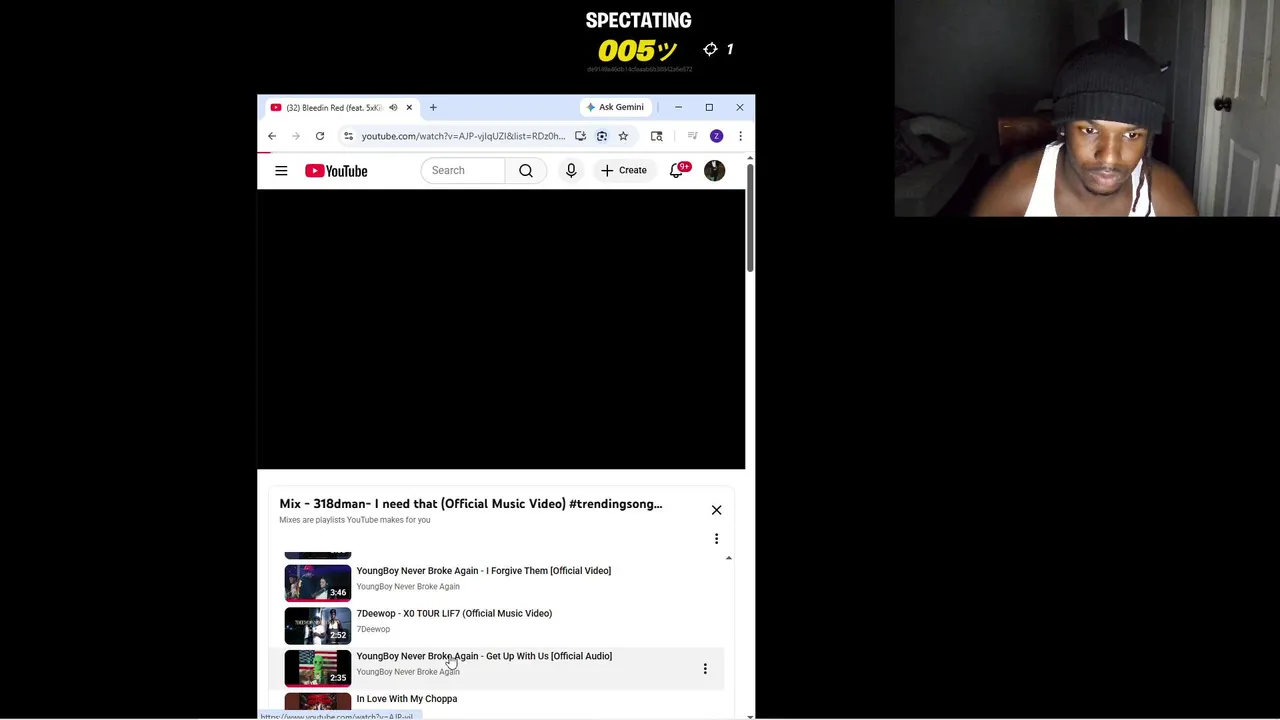Play Get Up With Us thumbnail
The image size is (1280, 720).
click(318, 668)
